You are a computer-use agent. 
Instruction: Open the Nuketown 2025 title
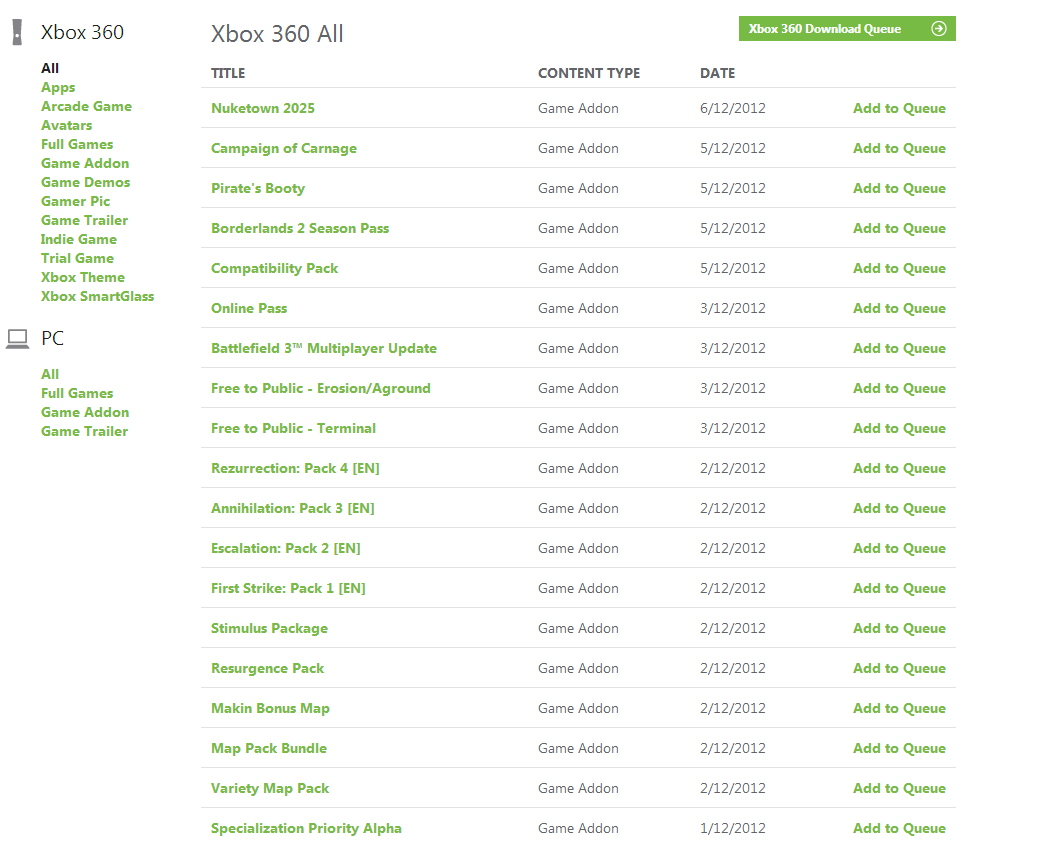coord(263,108)
